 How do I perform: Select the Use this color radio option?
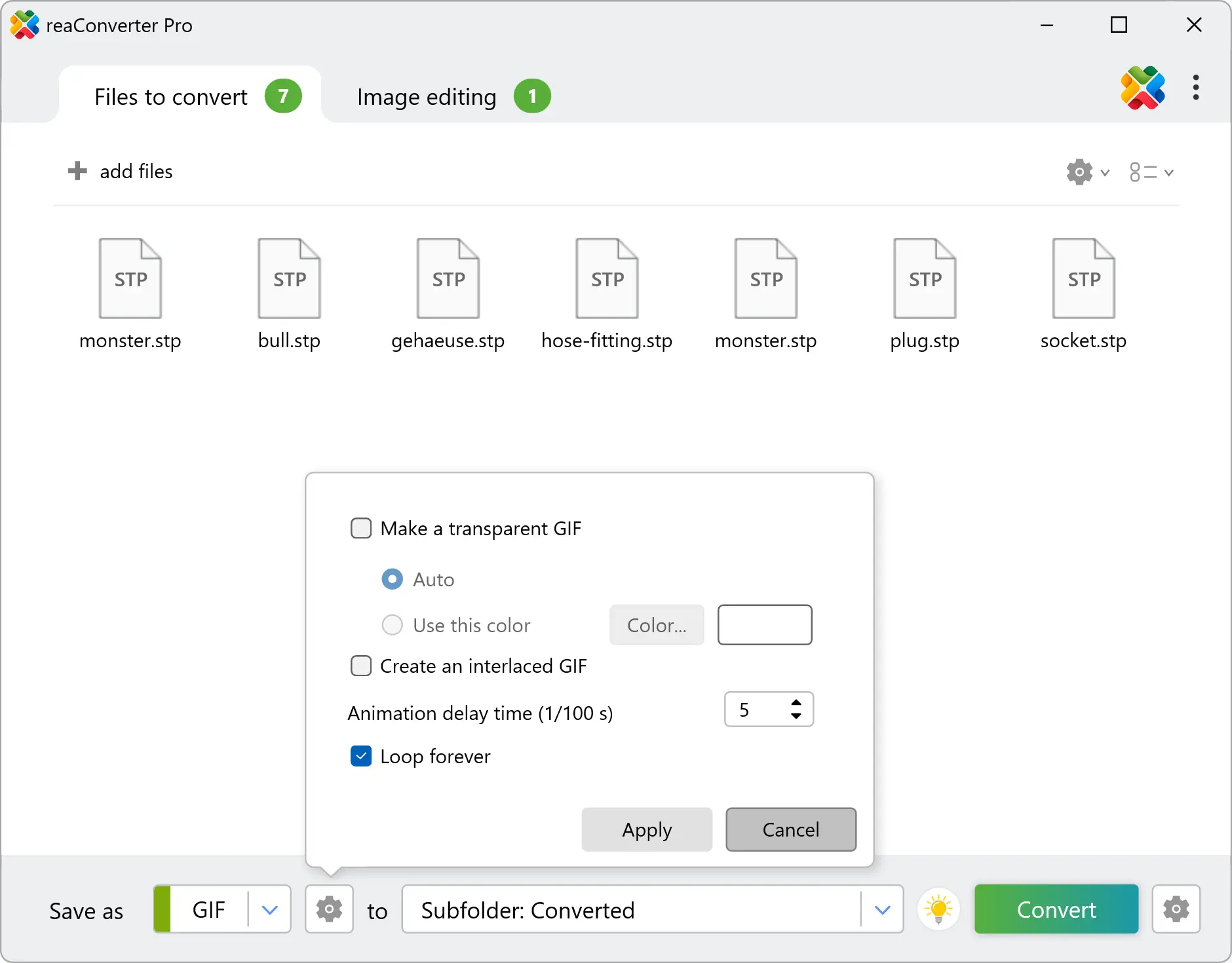pyautogui.click(x=393, y=625)
